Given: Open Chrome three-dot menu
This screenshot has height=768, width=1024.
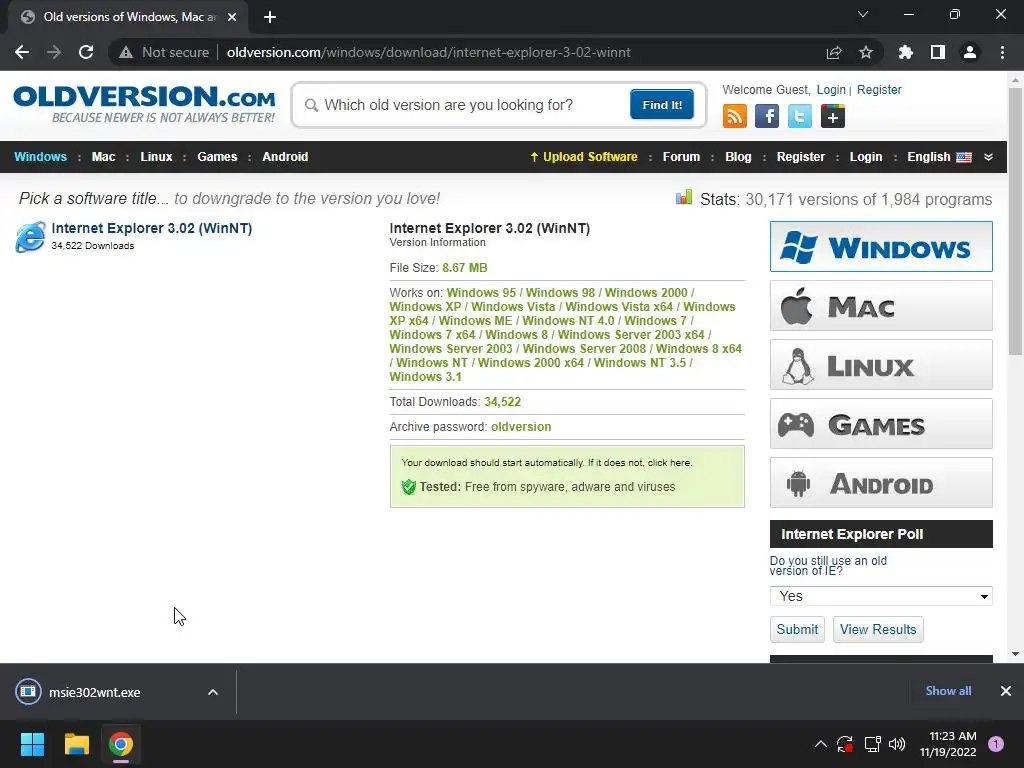Looking at the screenshot, I should [1002, 52].
